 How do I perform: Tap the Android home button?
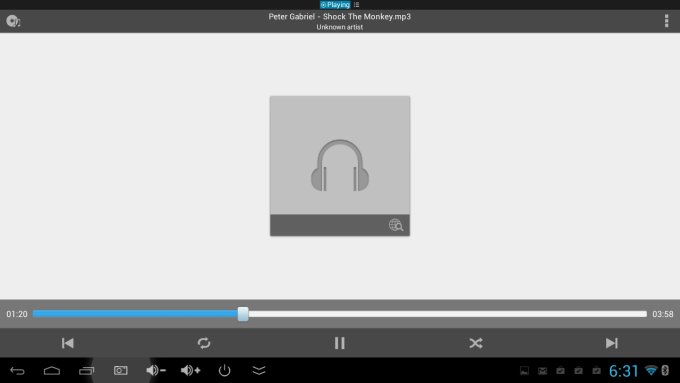pyautogui.click(x=52, y=370)
